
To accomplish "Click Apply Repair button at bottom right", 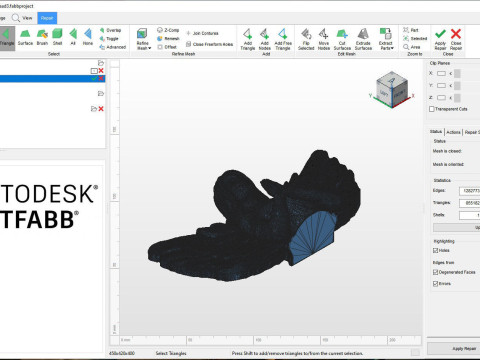I will (x=454, y=348).
